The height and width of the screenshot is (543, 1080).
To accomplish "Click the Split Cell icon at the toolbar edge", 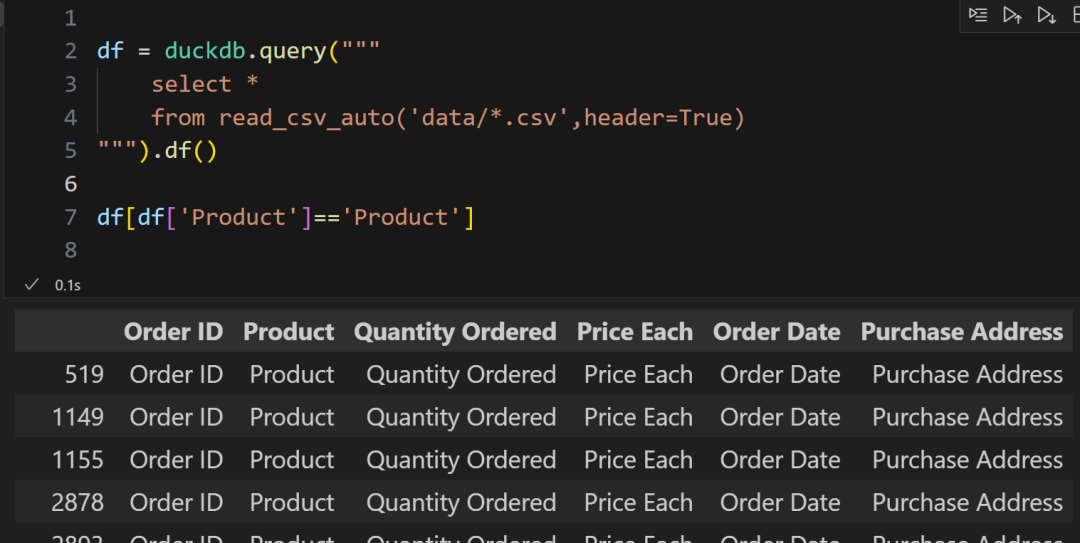I will (x=1075, y=15).
